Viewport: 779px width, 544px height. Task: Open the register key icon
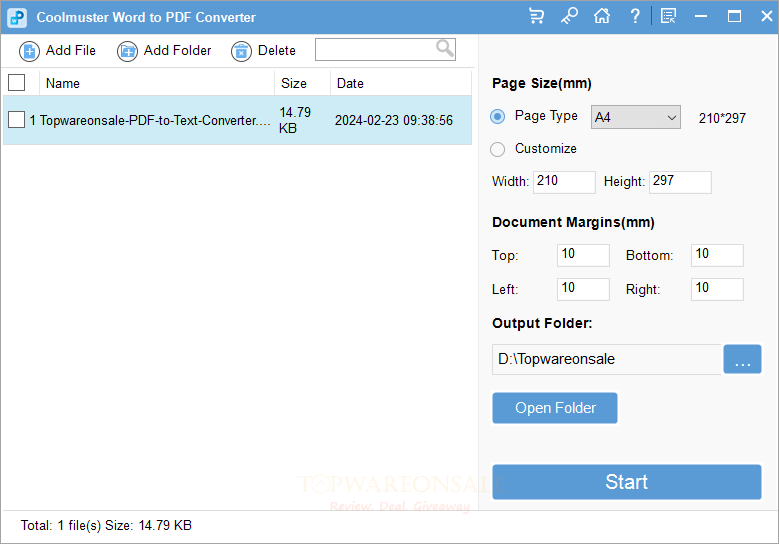click(x=569, y=16)
